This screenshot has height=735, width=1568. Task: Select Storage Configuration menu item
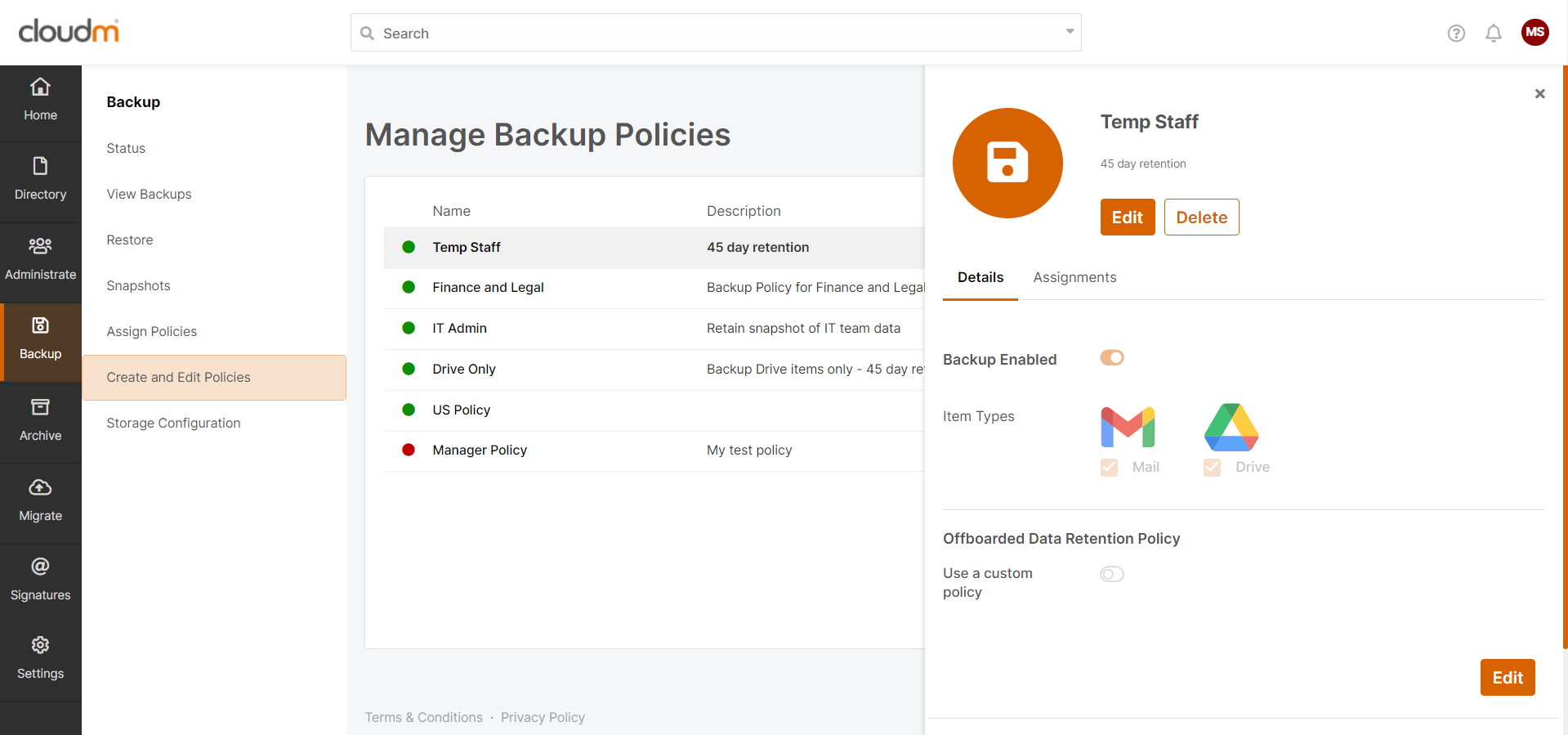(x=173, y=424)
